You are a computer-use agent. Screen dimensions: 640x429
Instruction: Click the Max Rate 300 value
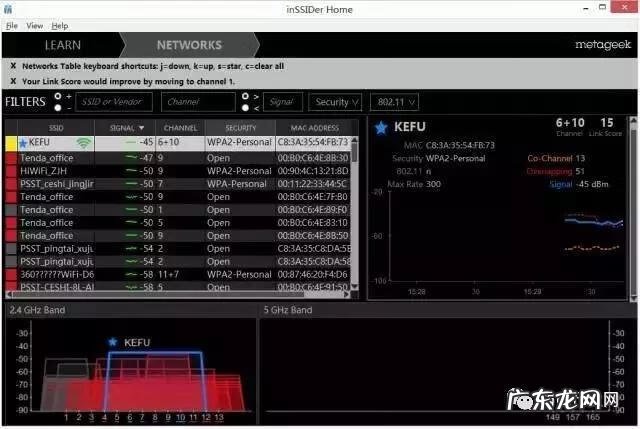click(433, 184)
